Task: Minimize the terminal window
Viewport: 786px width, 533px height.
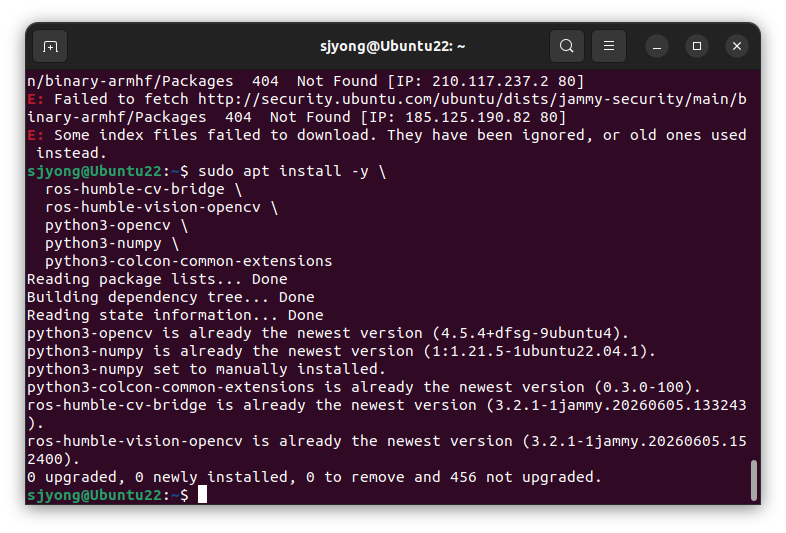Action: coord(657,47)
